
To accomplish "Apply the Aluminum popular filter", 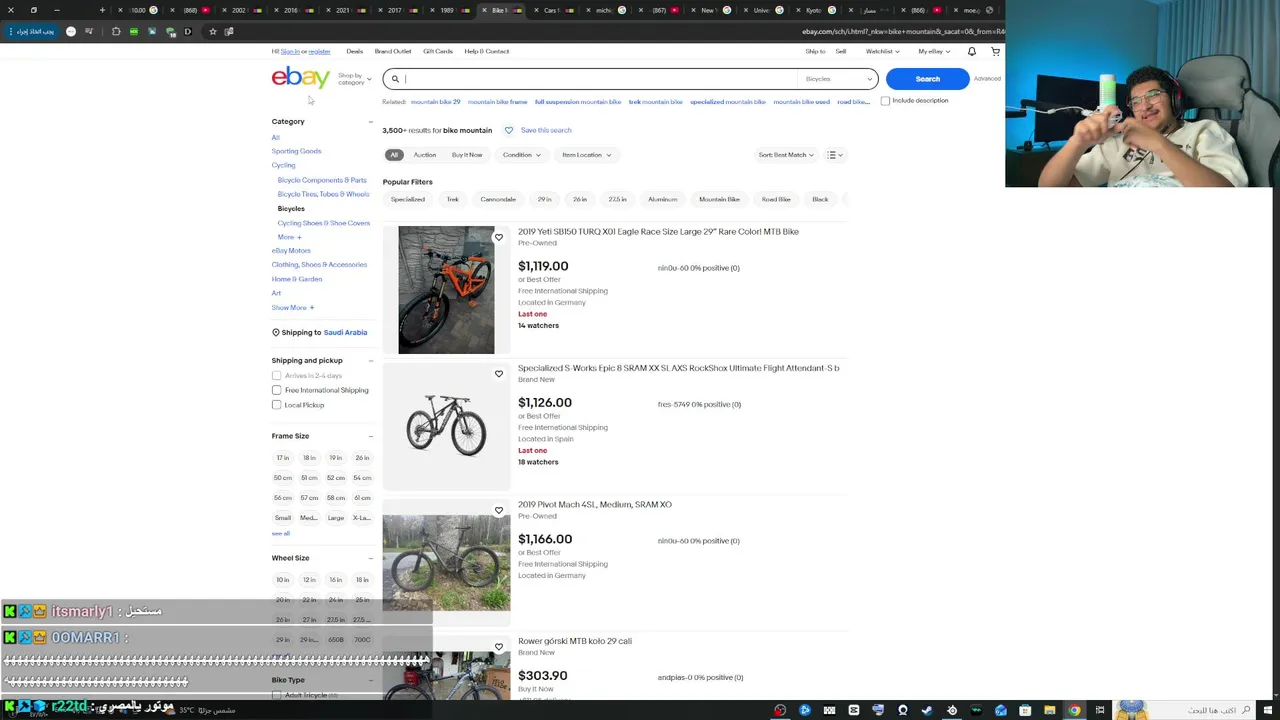I will coord(662,199).
